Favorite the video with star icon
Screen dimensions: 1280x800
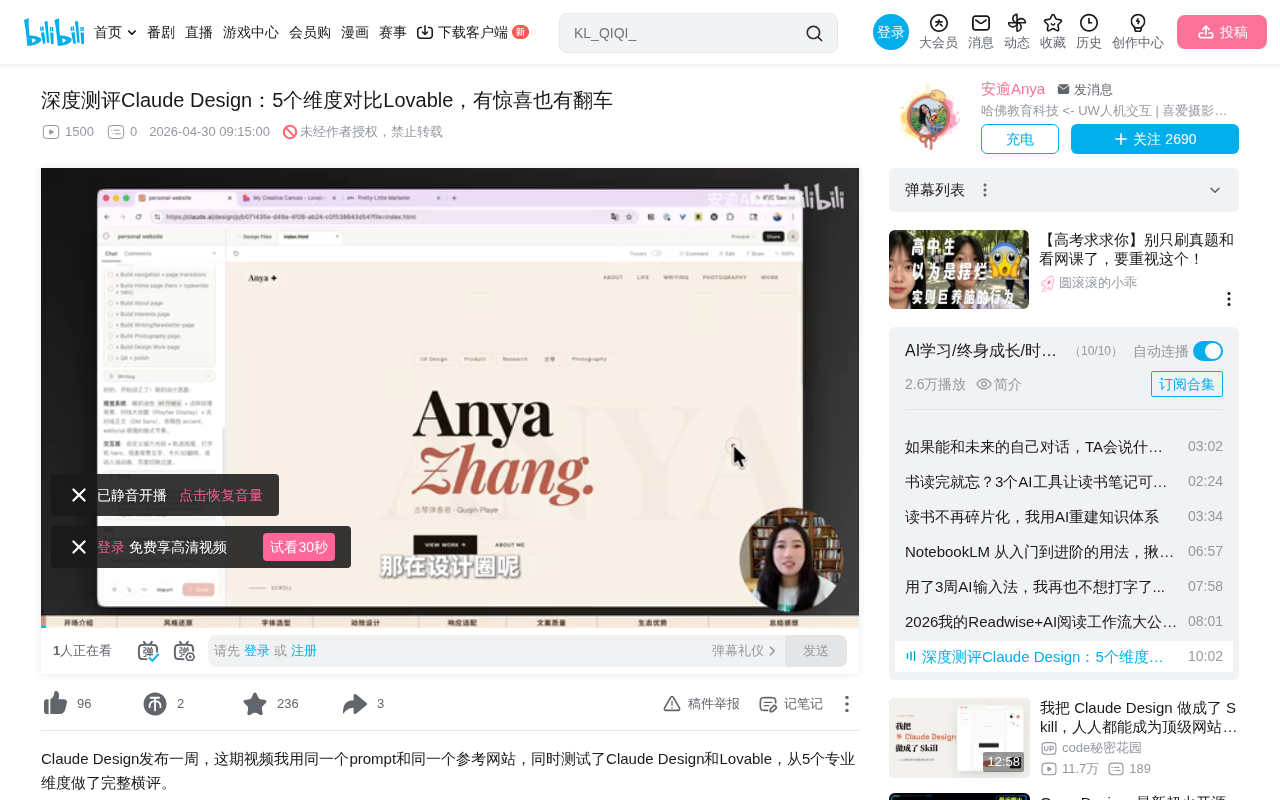pos(255,704)
